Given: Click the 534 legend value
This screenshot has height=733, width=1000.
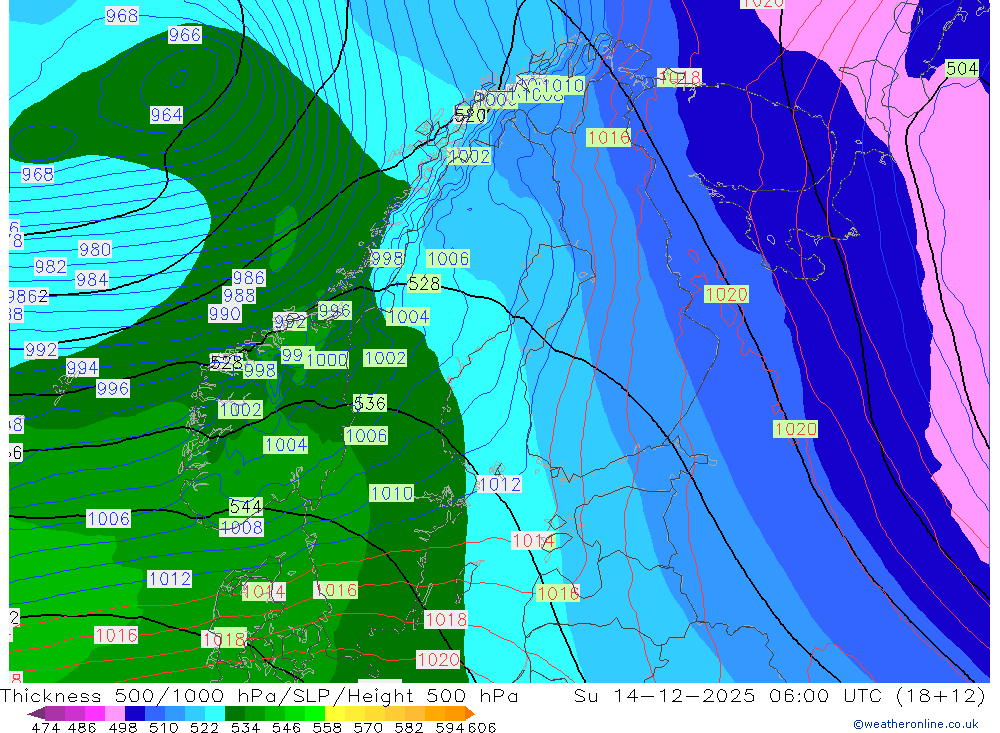Looking at the screenshot, I should 245,728.
